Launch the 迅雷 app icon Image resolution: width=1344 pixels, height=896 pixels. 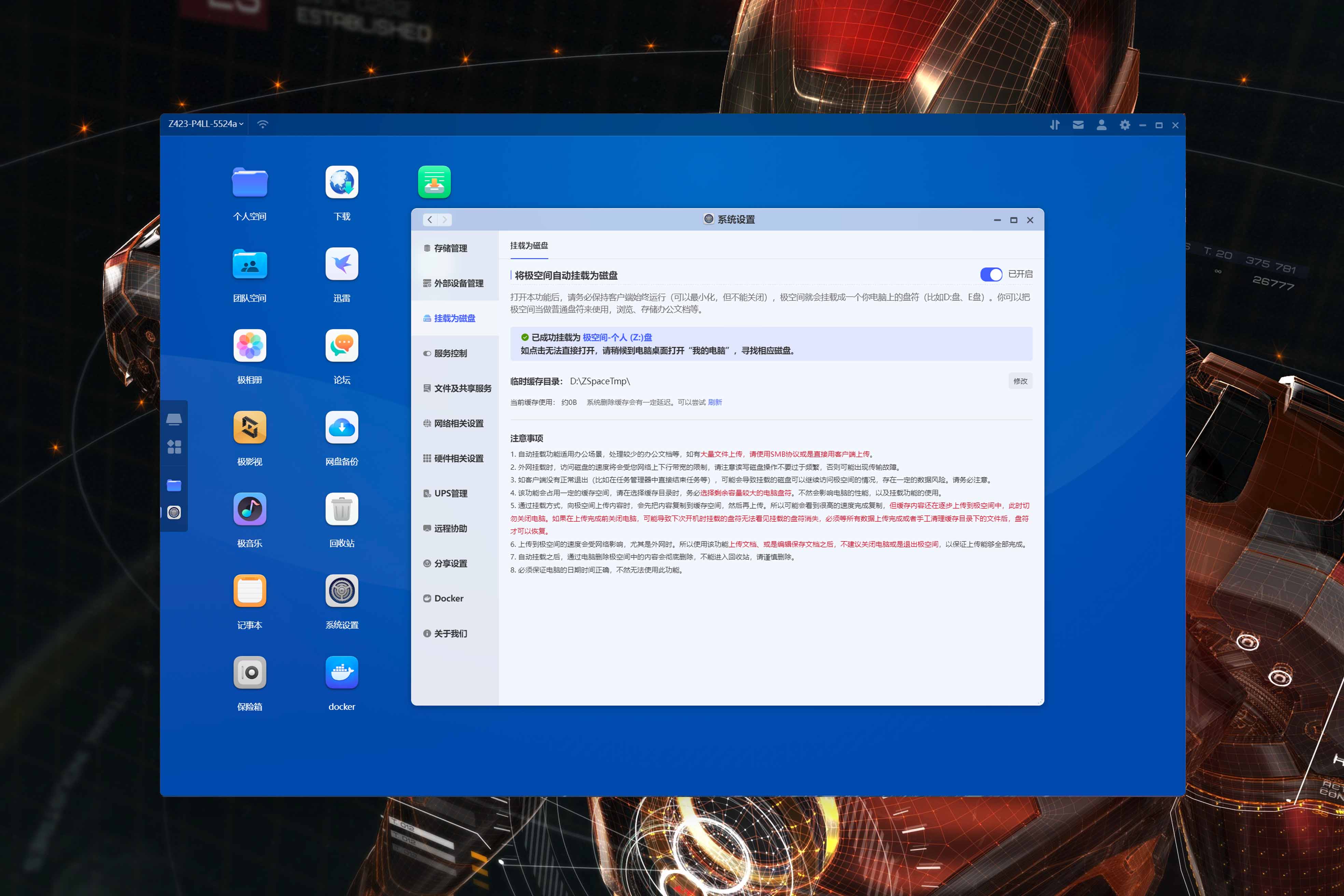tap(342, 264)
